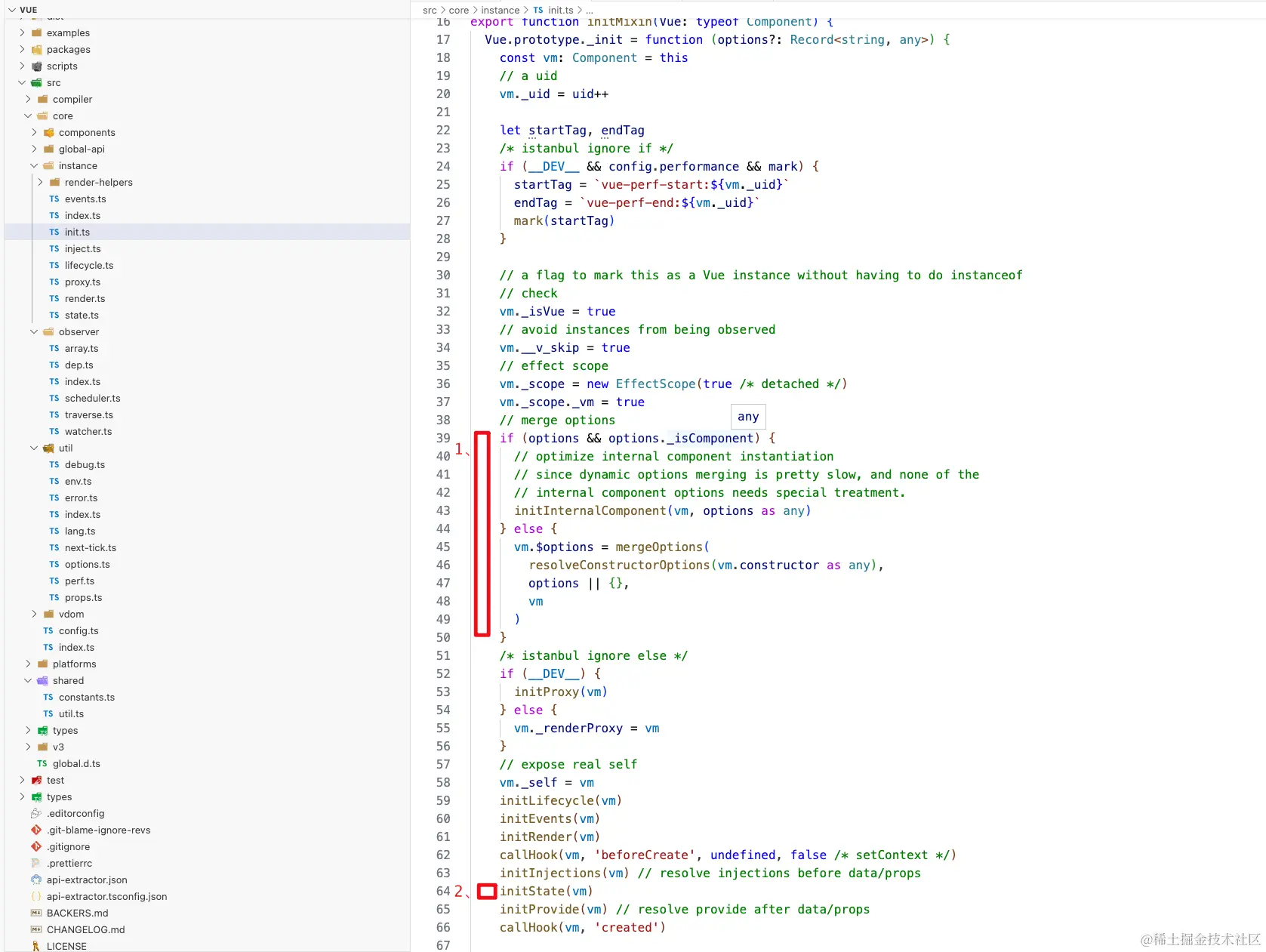This screenshot has width=1266, height=952.
Task: Click the .editorconfig file icon
Action: tap(36, 813)
